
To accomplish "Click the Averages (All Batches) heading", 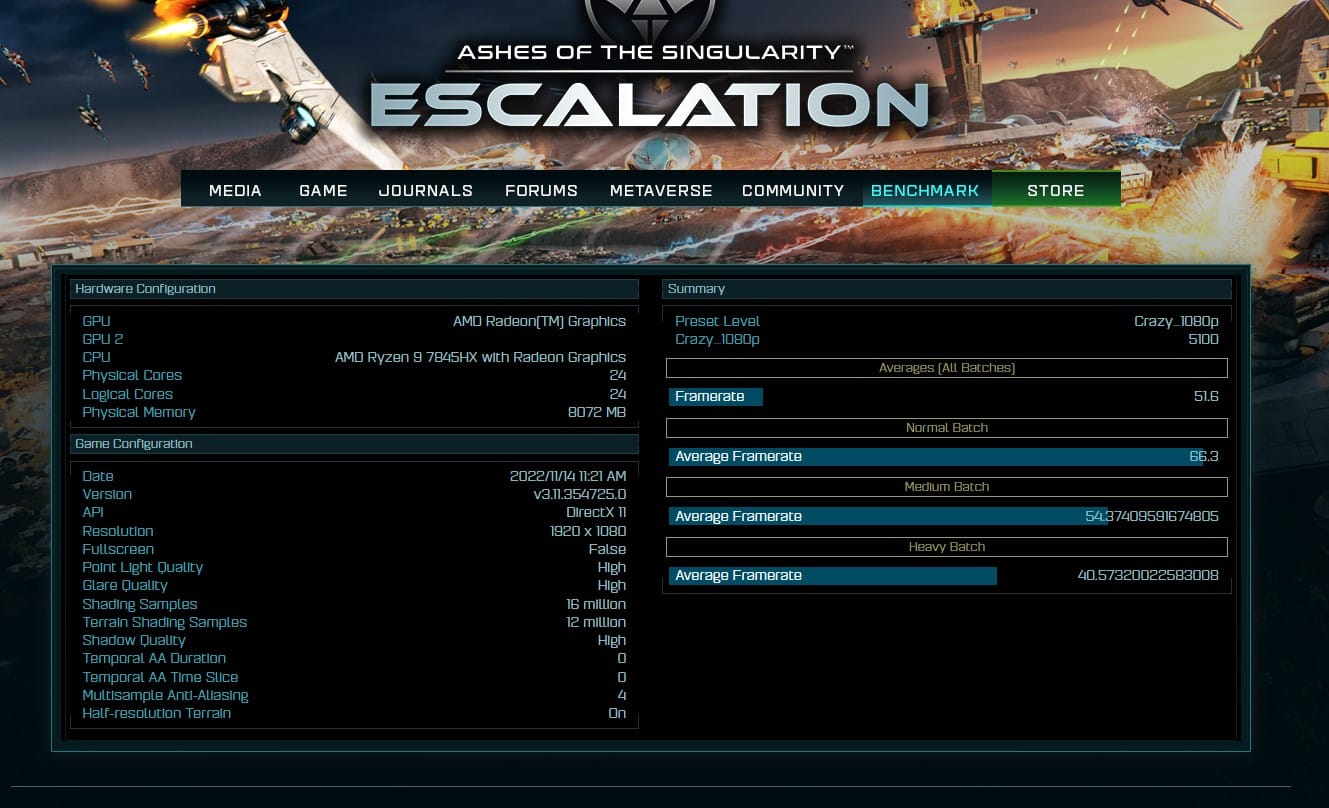I will coord(946,368).
